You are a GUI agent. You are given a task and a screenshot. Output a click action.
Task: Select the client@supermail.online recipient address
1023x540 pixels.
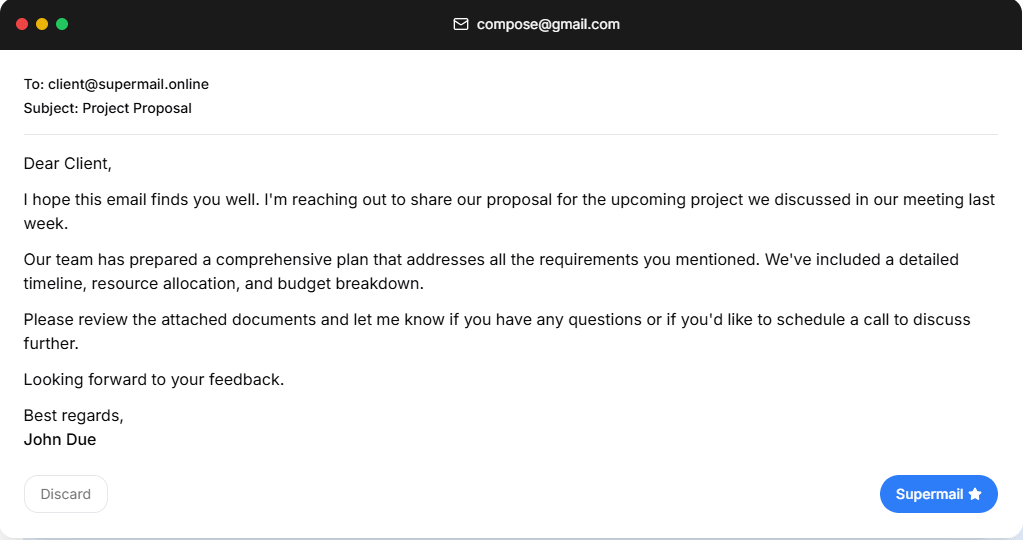(x=128, y=84)
